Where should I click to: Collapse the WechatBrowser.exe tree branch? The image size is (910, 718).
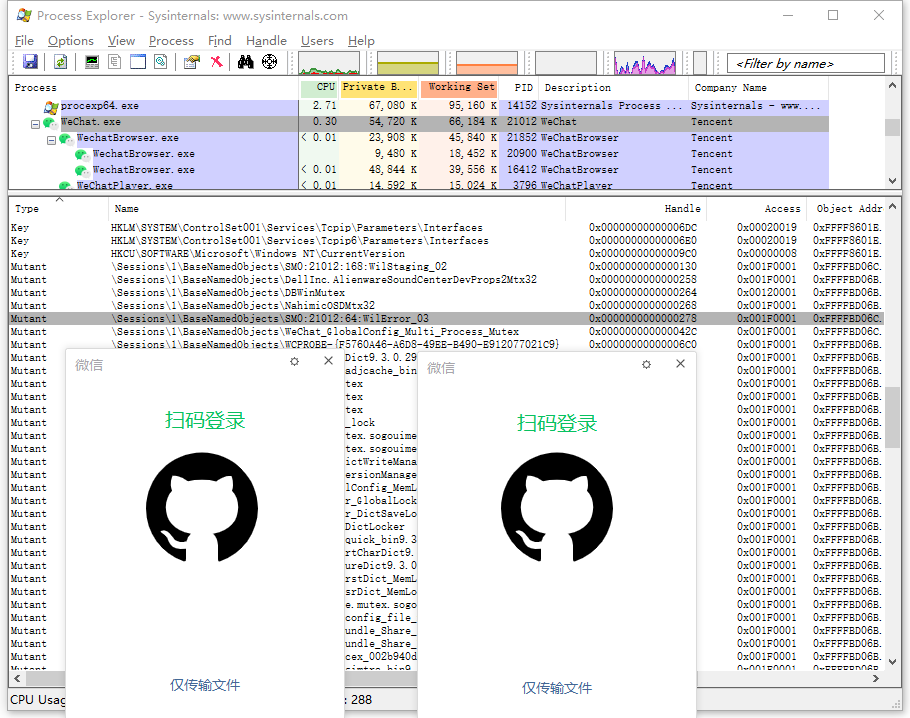point(51,139)
